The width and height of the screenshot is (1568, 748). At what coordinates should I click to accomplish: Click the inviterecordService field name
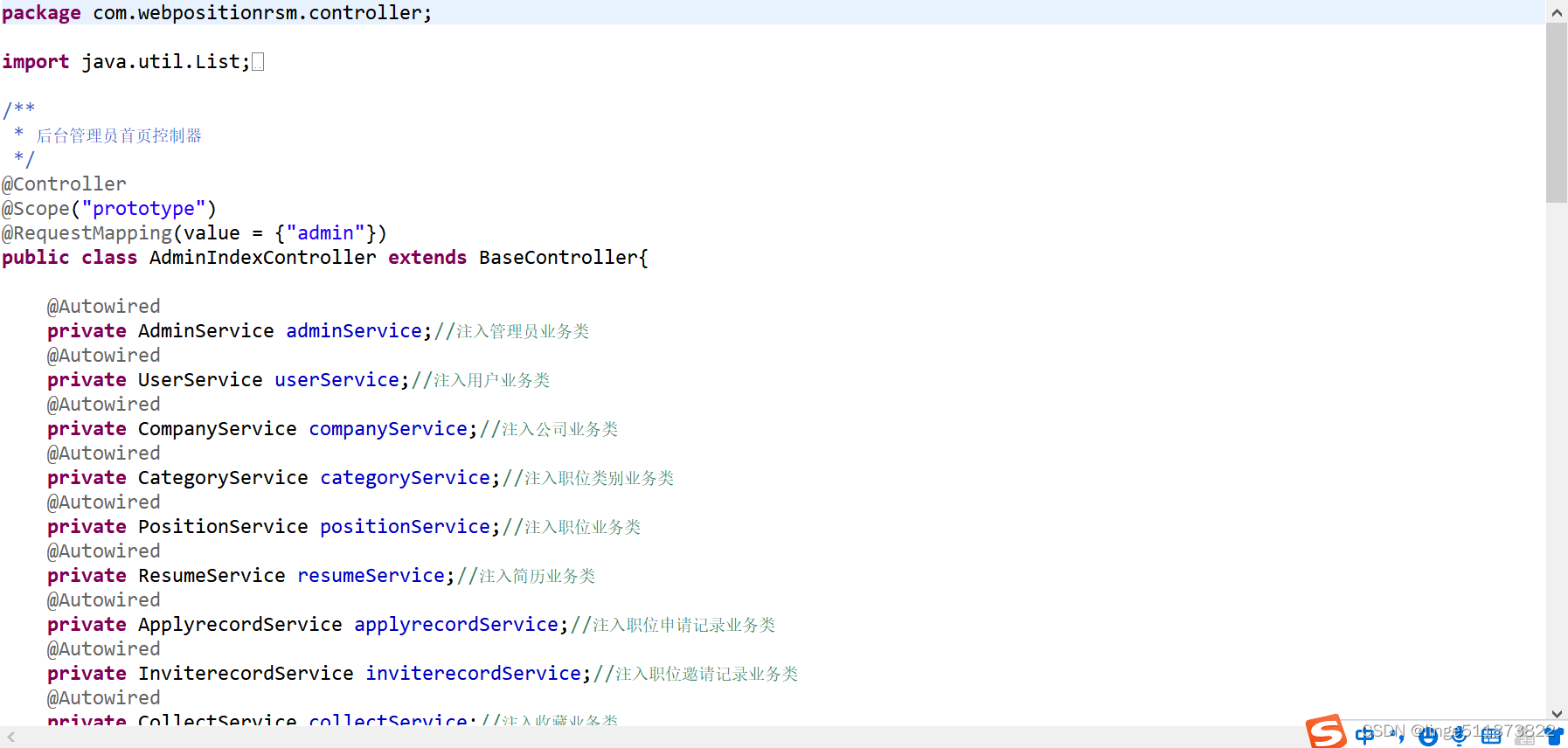click(473, 674)
